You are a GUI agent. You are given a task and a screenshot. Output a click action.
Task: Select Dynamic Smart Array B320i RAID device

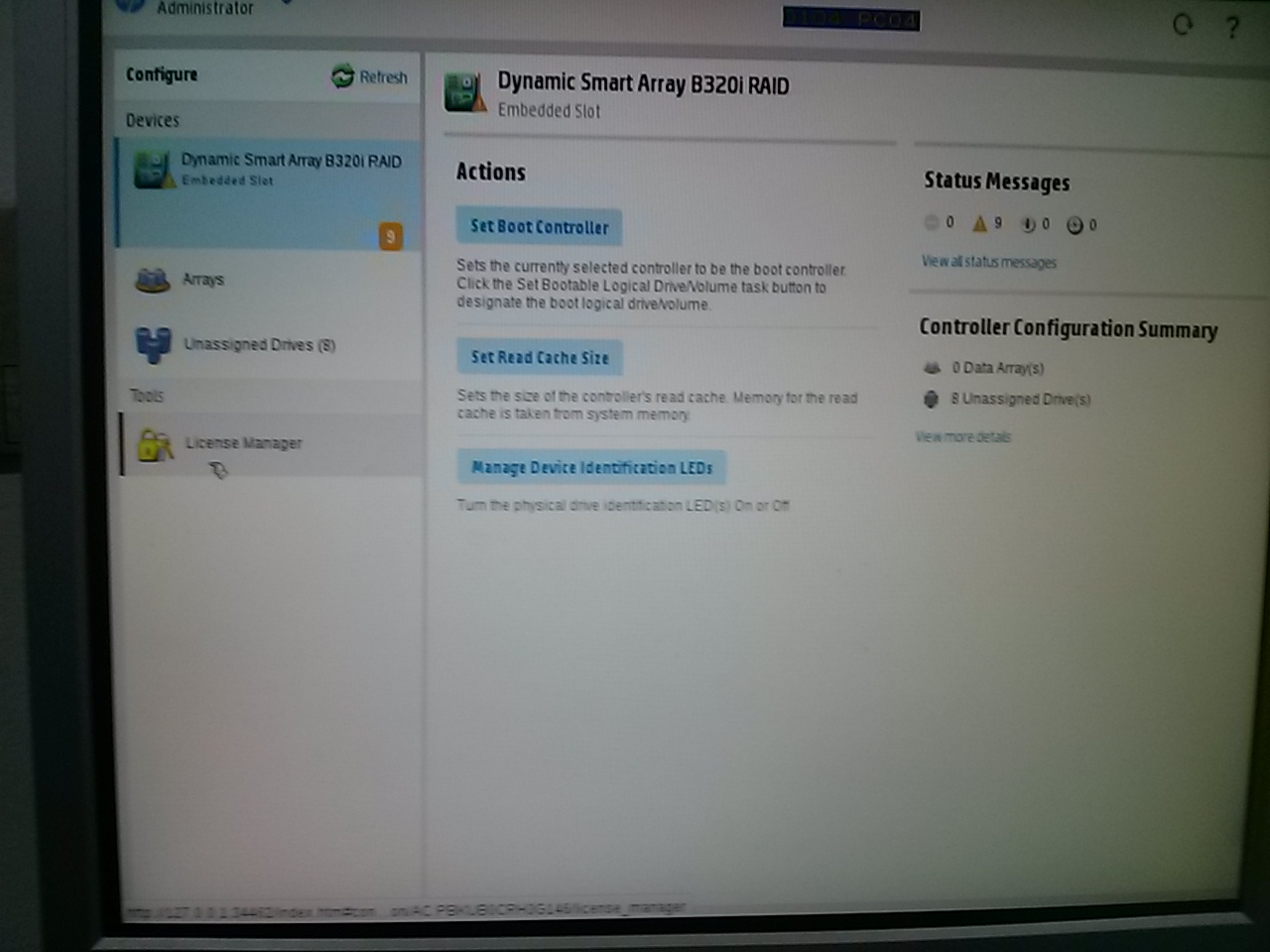coord(268,192)
